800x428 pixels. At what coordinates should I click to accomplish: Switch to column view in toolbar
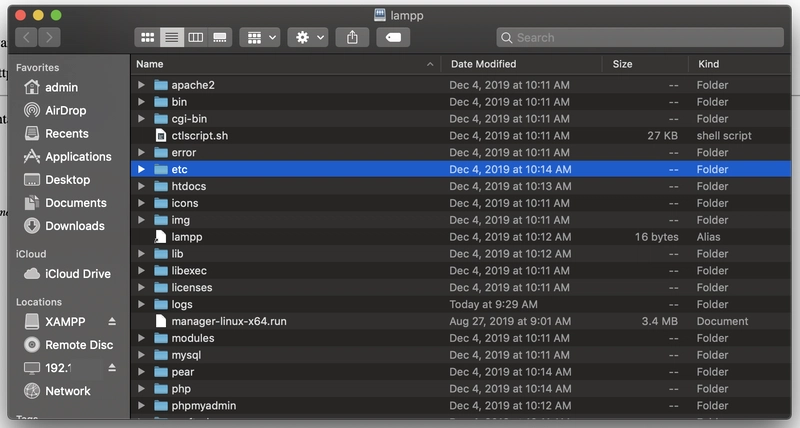pyautogui.click(x=196, y=37)
